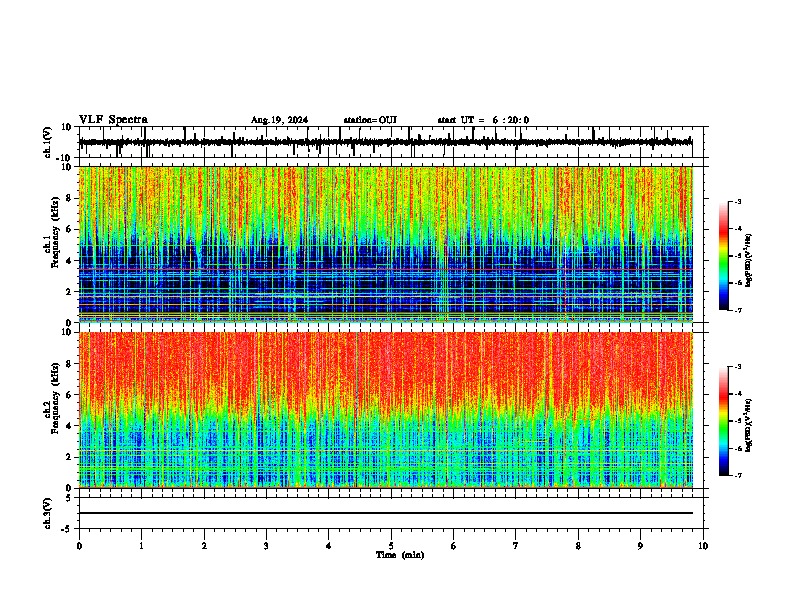Click inside the ch.1 spectrogram panel
792x612 pixels.
tap(385, 244)
